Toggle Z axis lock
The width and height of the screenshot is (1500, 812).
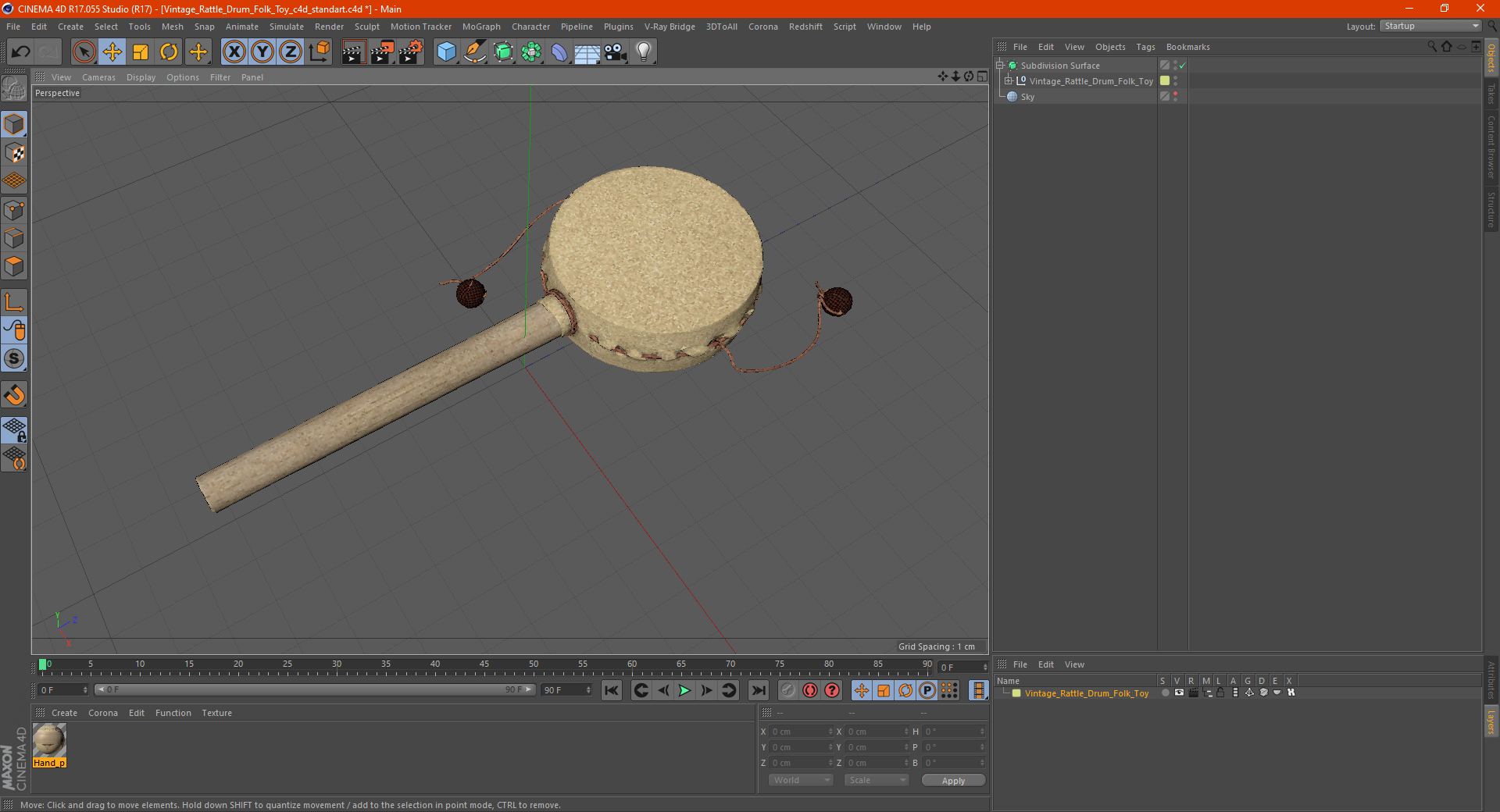click(x=291, y=52)
